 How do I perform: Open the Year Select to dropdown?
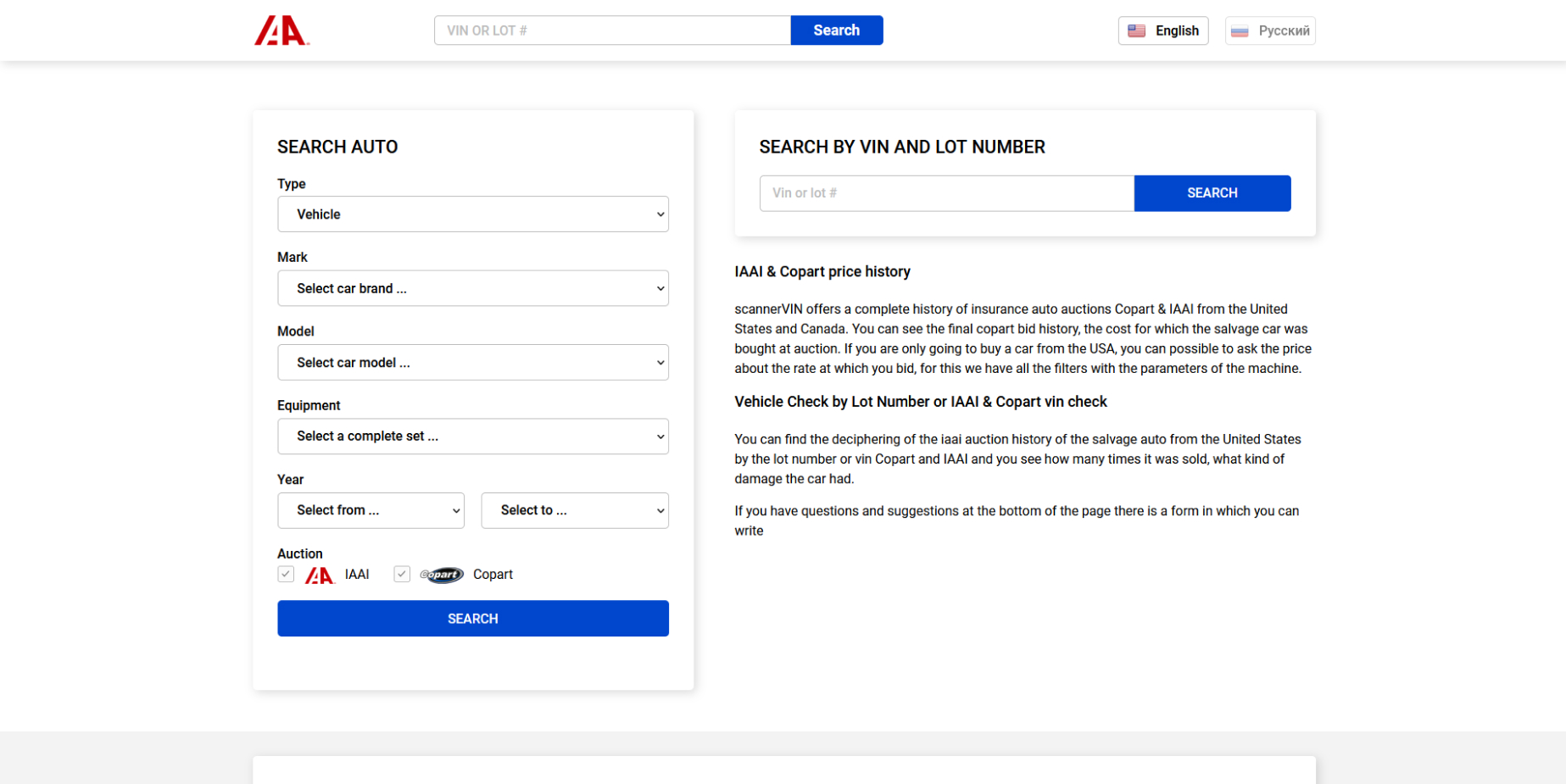point(575,510)
